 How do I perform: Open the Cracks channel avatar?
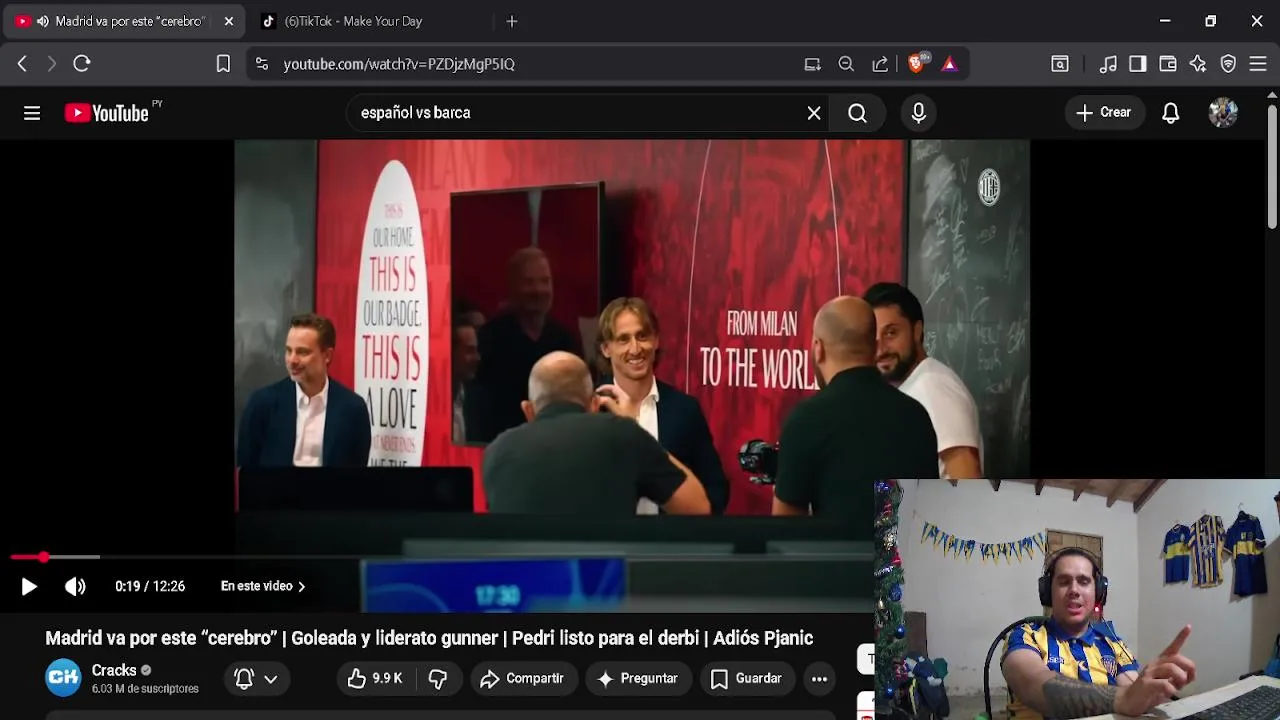63,678
